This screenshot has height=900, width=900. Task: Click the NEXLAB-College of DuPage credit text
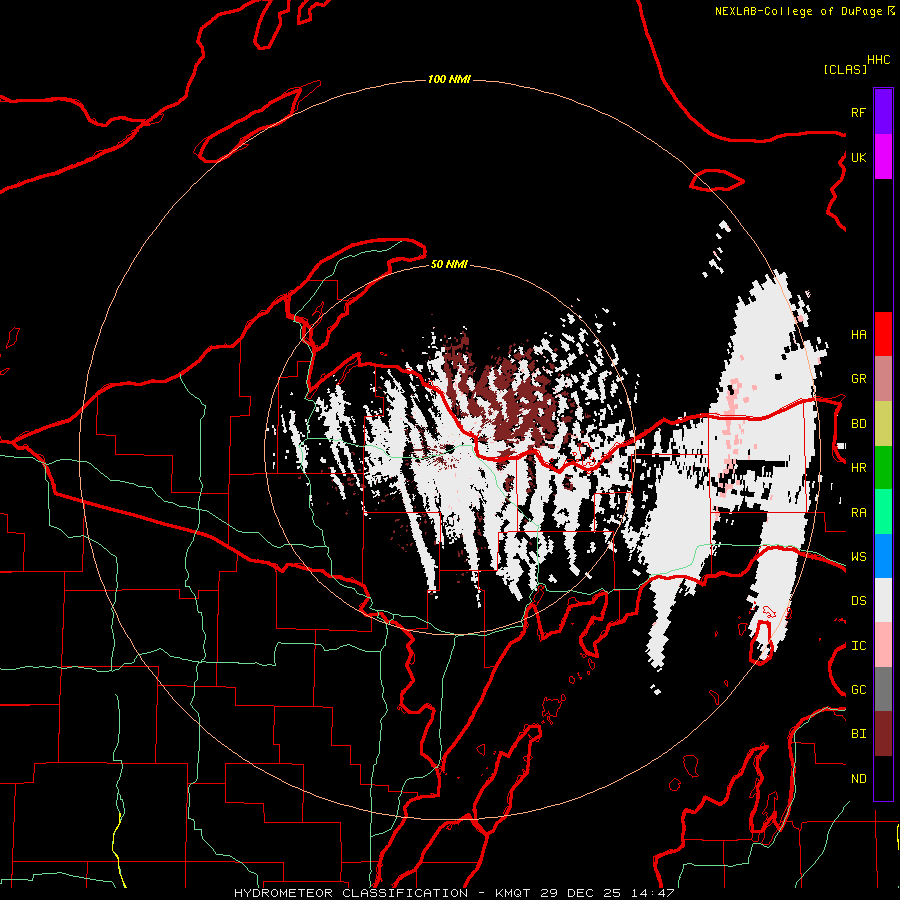click(799, 11)
